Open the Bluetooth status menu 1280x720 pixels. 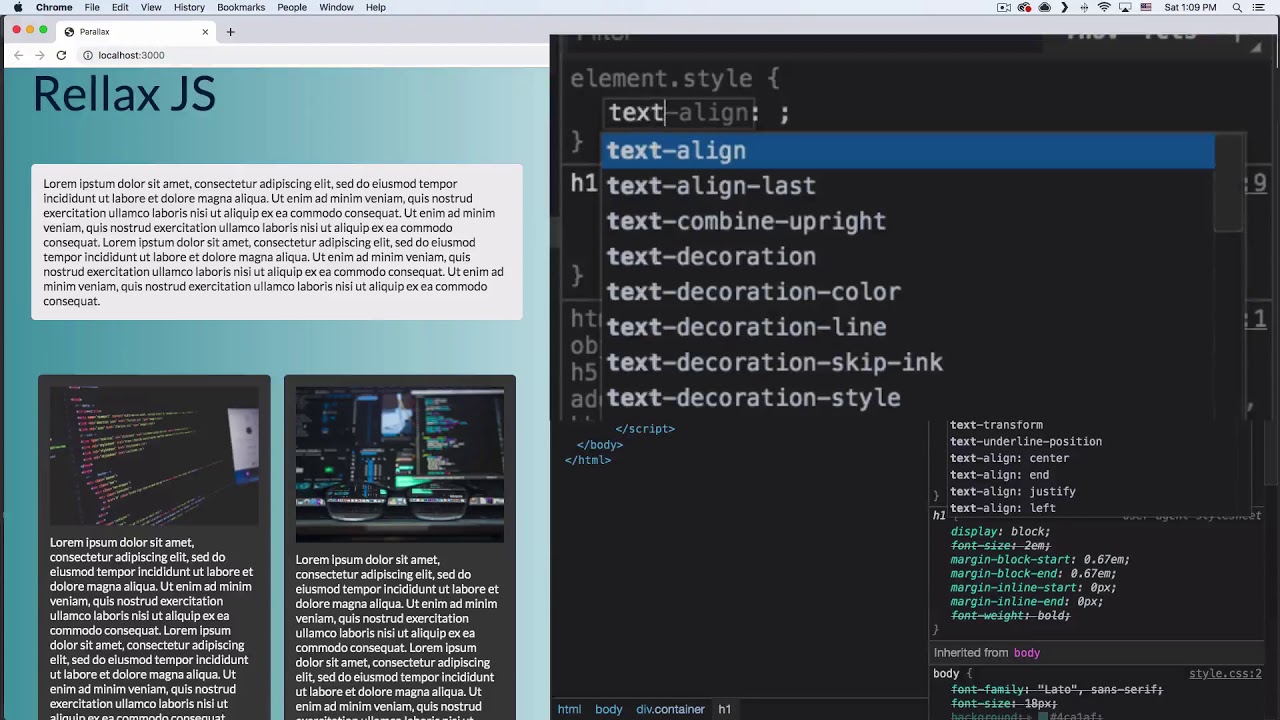[1084, 7]
